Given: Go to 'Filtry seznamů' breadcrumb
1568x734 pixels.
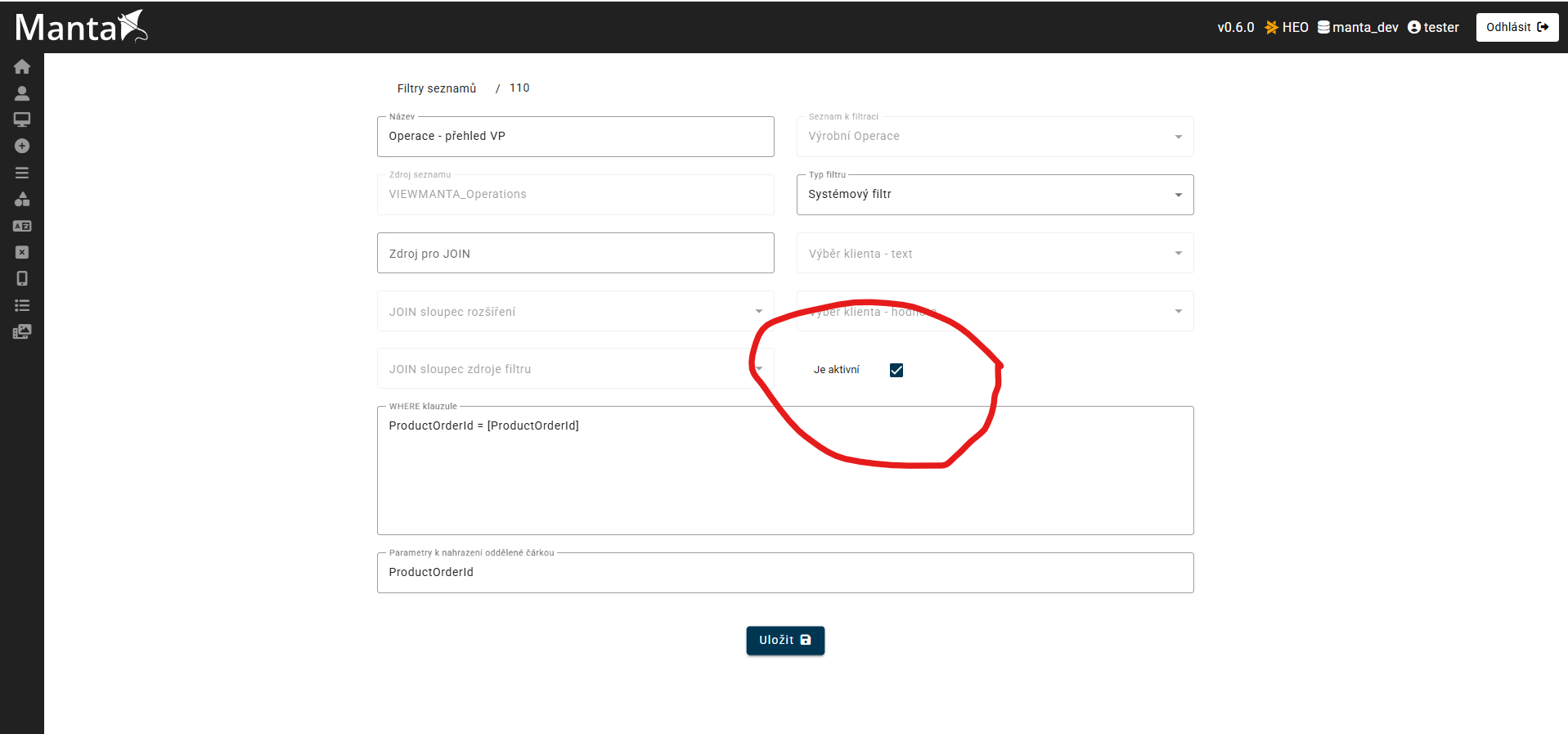Looking at the screenshot, I should [436, 88].
